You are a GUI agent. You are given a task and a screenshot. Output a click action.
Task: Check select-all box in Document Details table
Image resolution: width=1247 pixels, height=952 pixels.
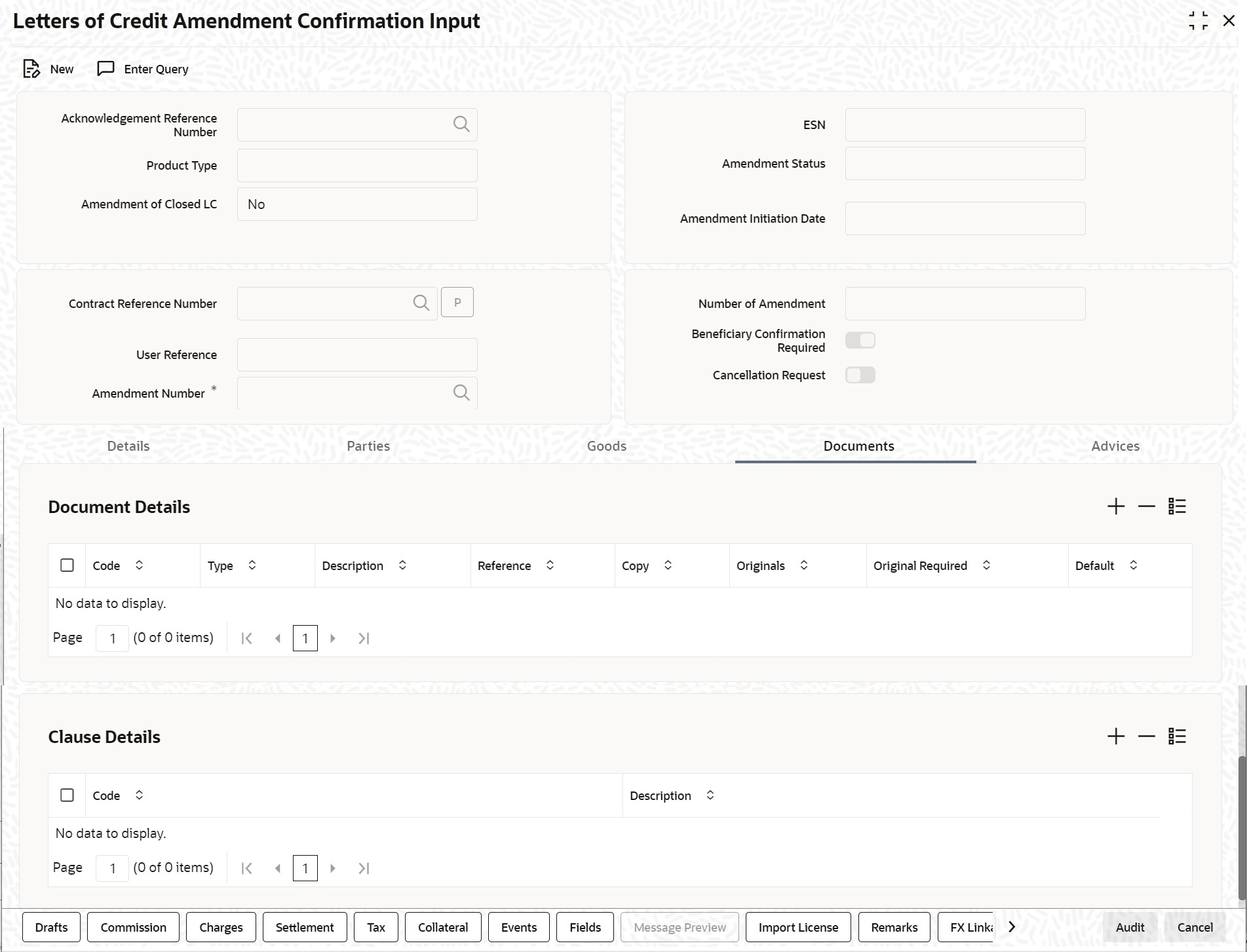[x=67, y=565]
